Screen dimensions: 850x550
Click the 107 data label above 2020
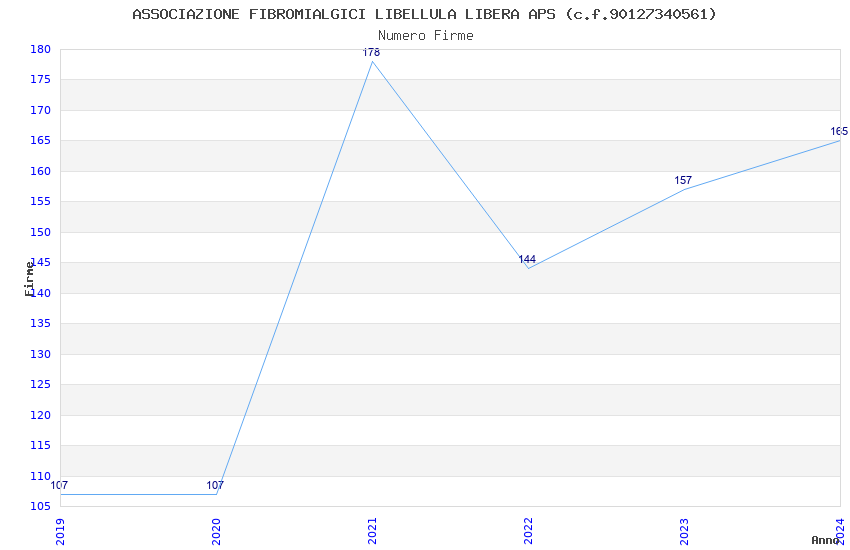point(215,486)
